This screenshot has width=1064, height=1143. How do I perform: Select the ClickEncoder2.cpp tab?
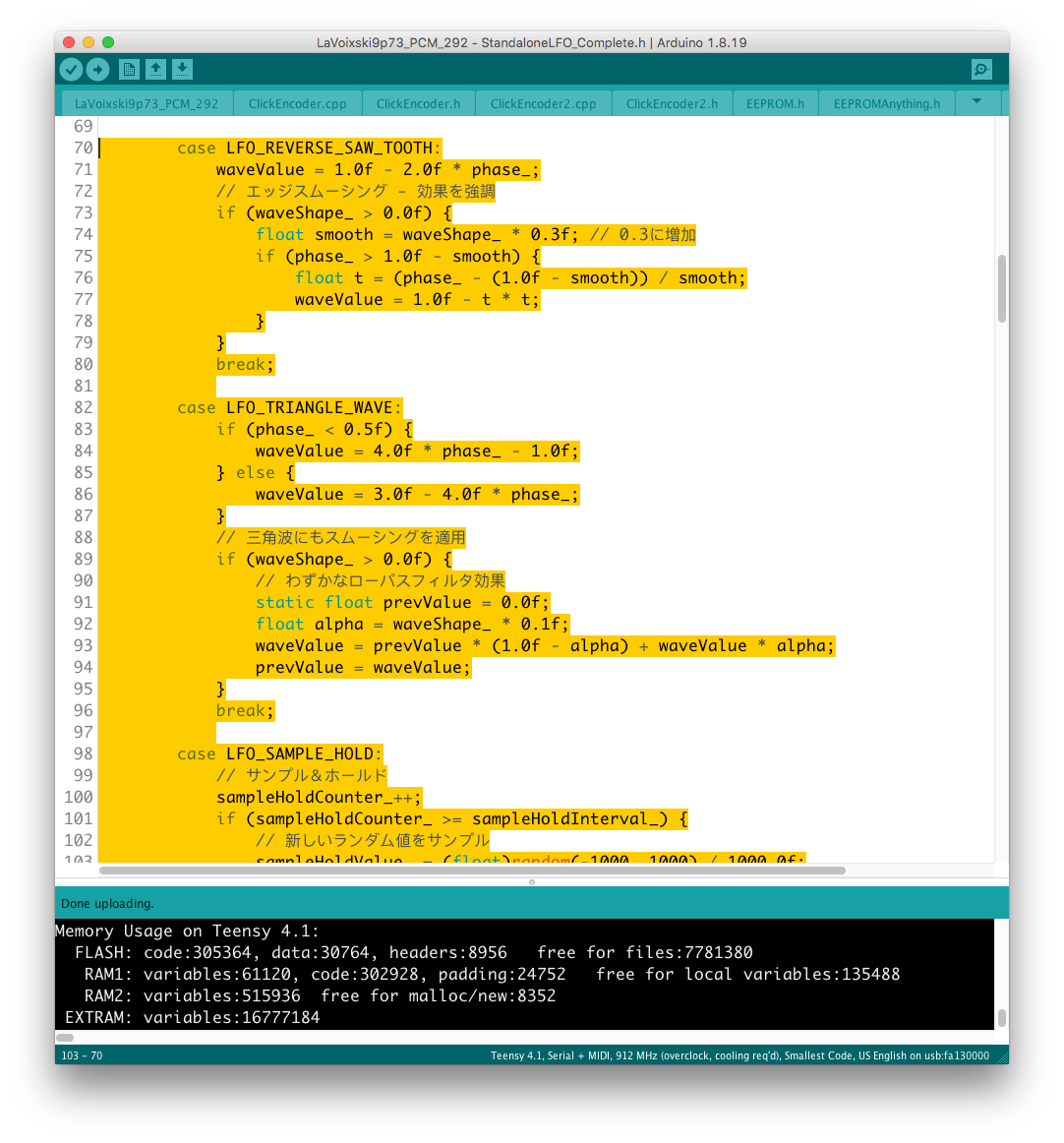click(x=543, y=103)
